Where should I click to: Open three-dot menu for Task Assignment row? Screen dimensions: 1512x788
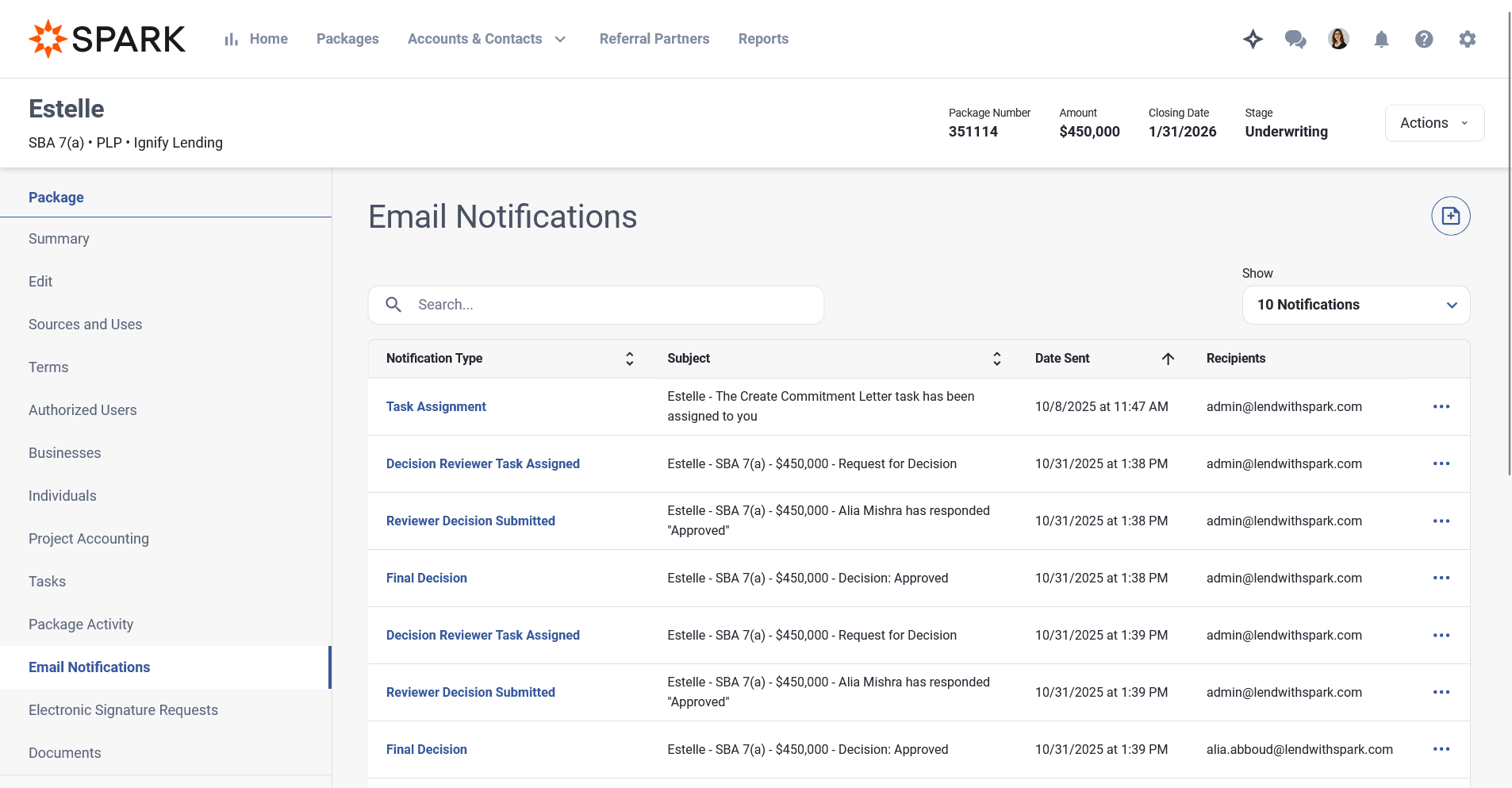[x=1441, y=406]
